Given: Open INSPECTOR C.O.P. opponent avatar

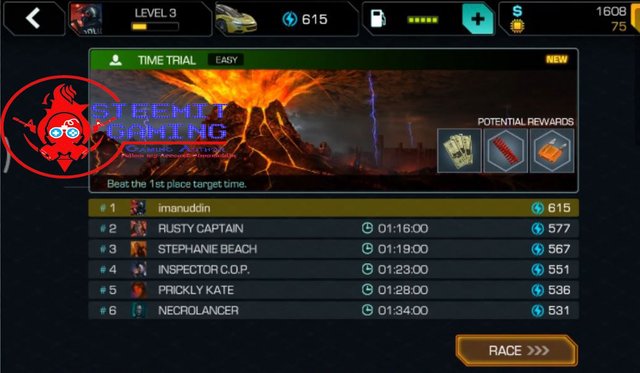Looking at the screenshot, I should [x=138, y=269].
